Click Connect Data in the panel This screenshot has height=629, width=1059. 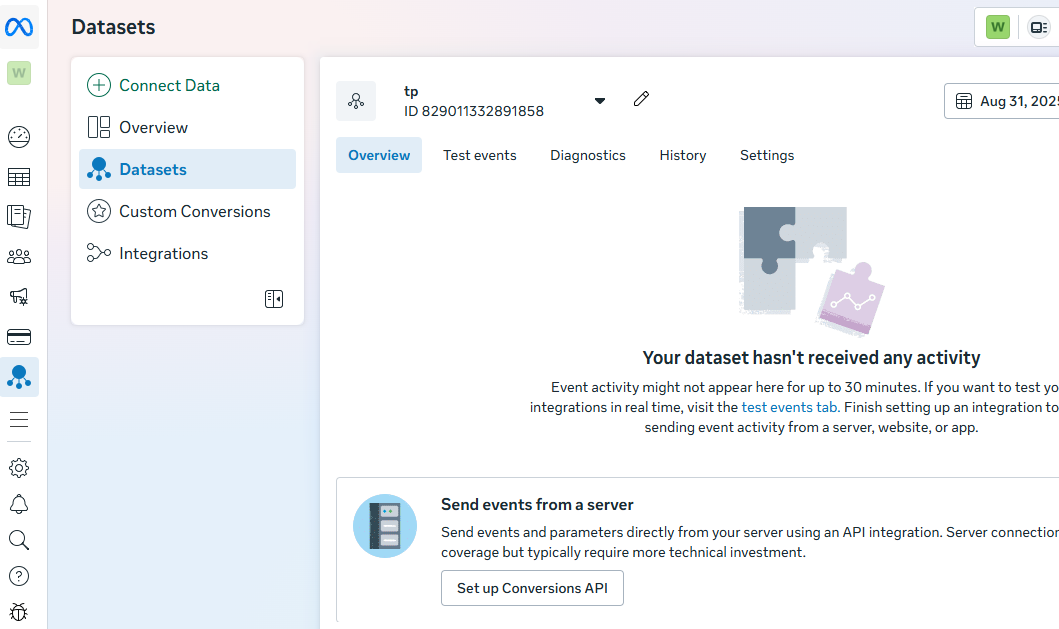(x=169, y=85)
